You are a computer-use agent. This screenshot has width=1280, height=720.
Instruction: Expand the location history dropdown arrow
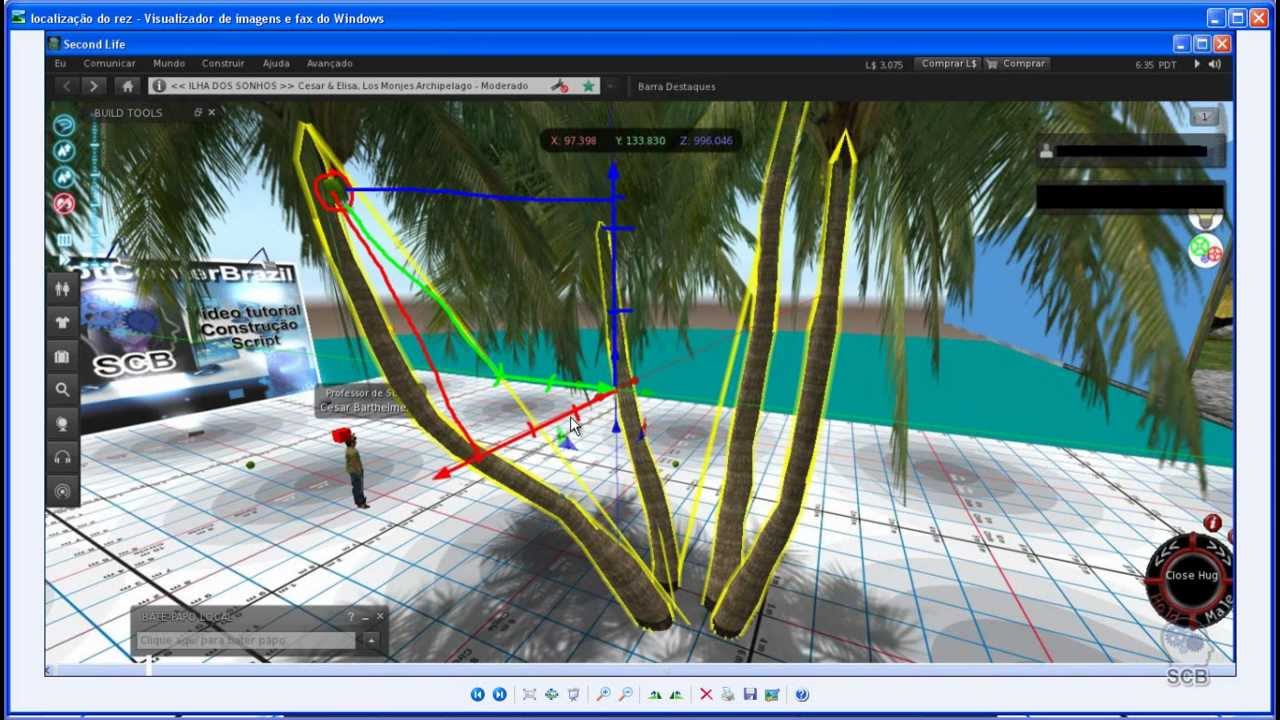611,86
